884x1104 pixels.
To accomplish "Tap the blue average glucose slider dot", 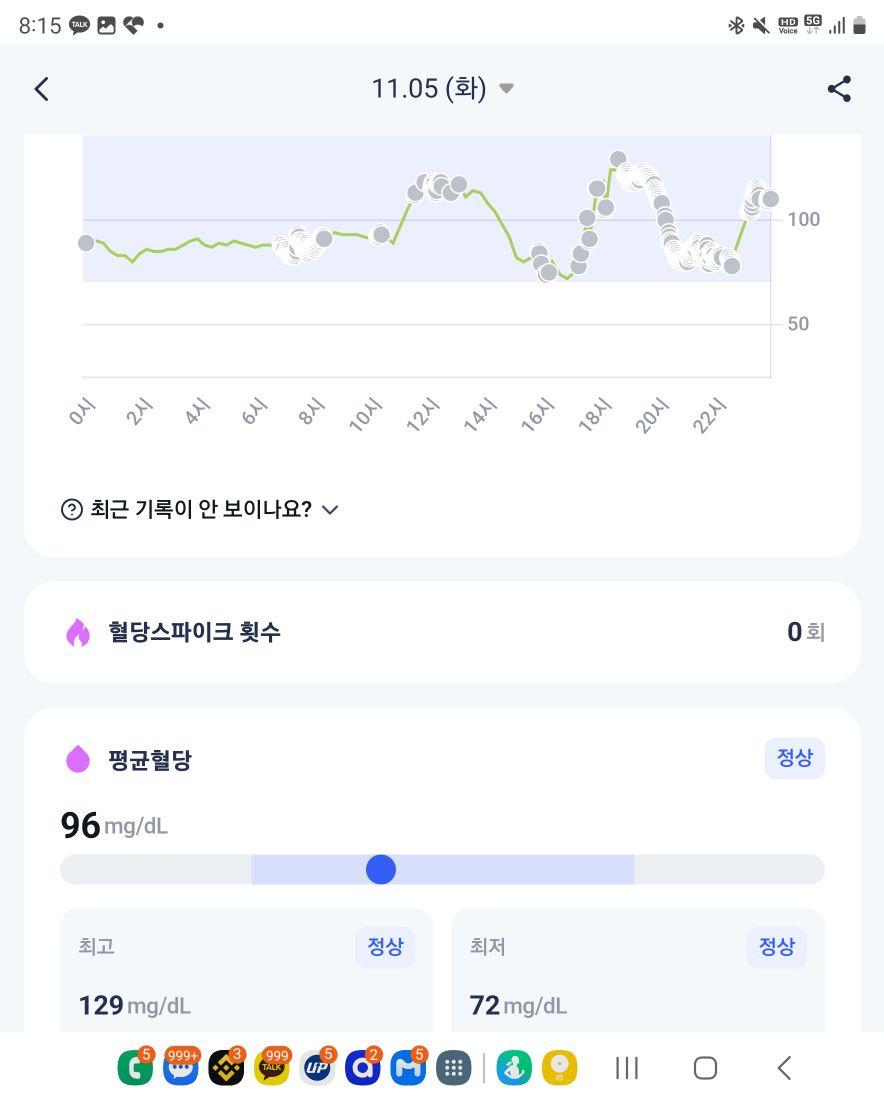I will click(381, 870).
